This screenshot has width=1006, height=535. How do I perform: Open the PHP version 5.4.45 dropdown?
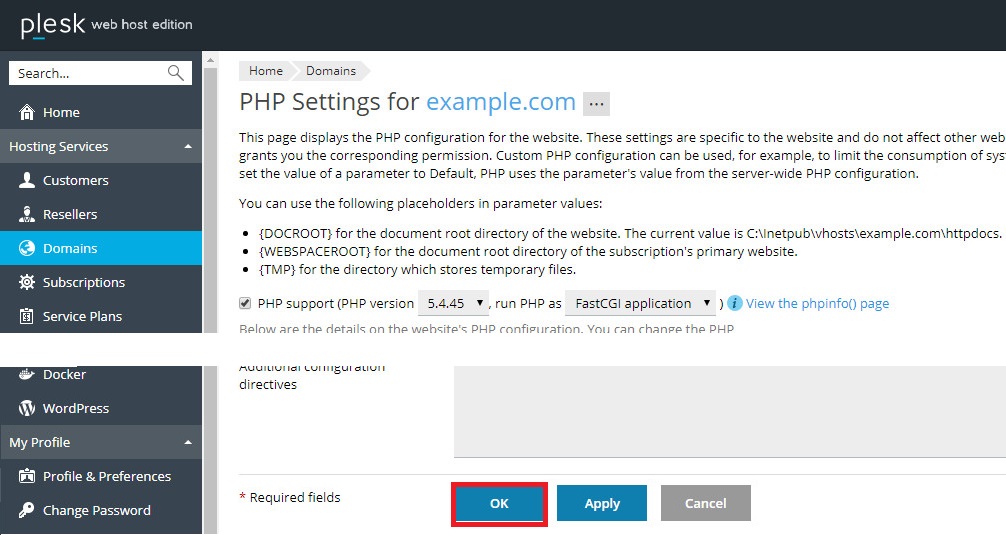point(454,303)
